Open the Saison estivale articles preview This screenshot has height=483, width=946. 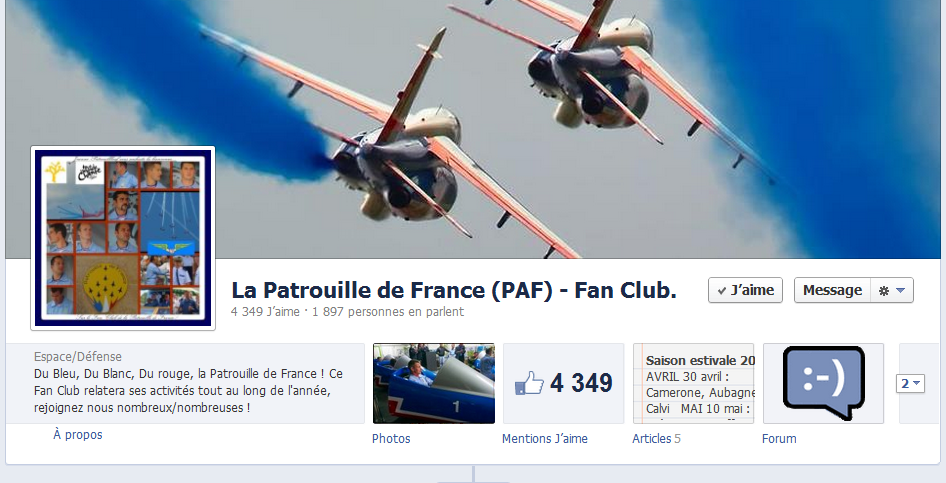693,384
